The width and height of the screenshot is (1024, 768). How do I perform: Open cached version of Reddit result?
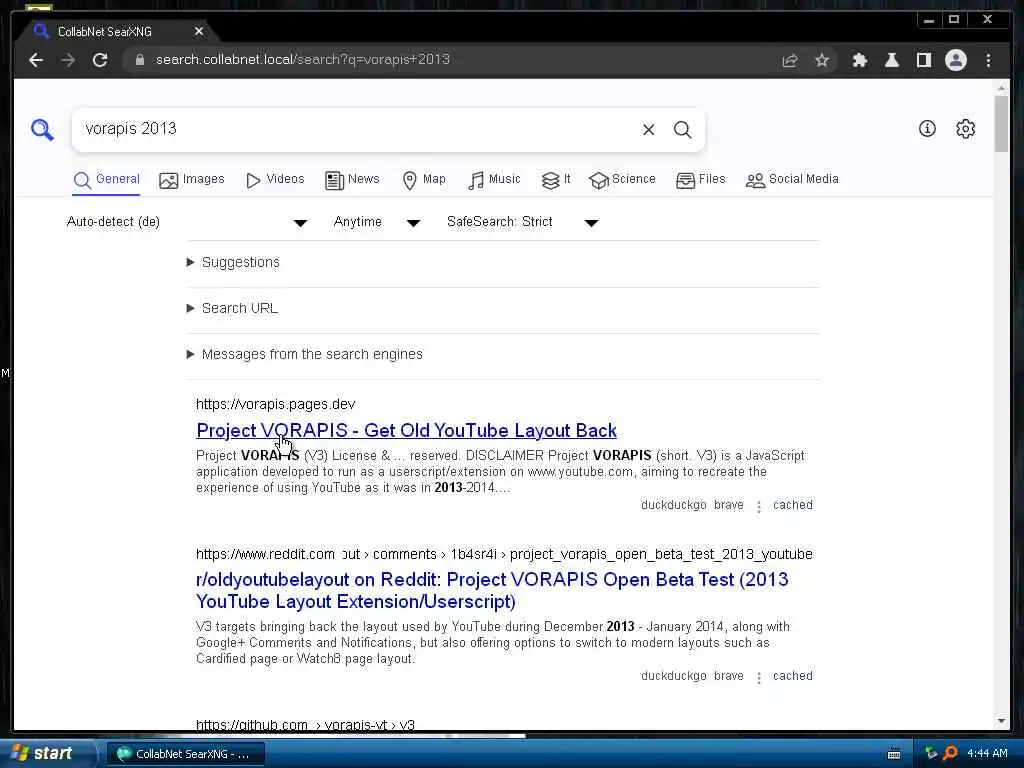pyautogui.click(x=793, y=677)
